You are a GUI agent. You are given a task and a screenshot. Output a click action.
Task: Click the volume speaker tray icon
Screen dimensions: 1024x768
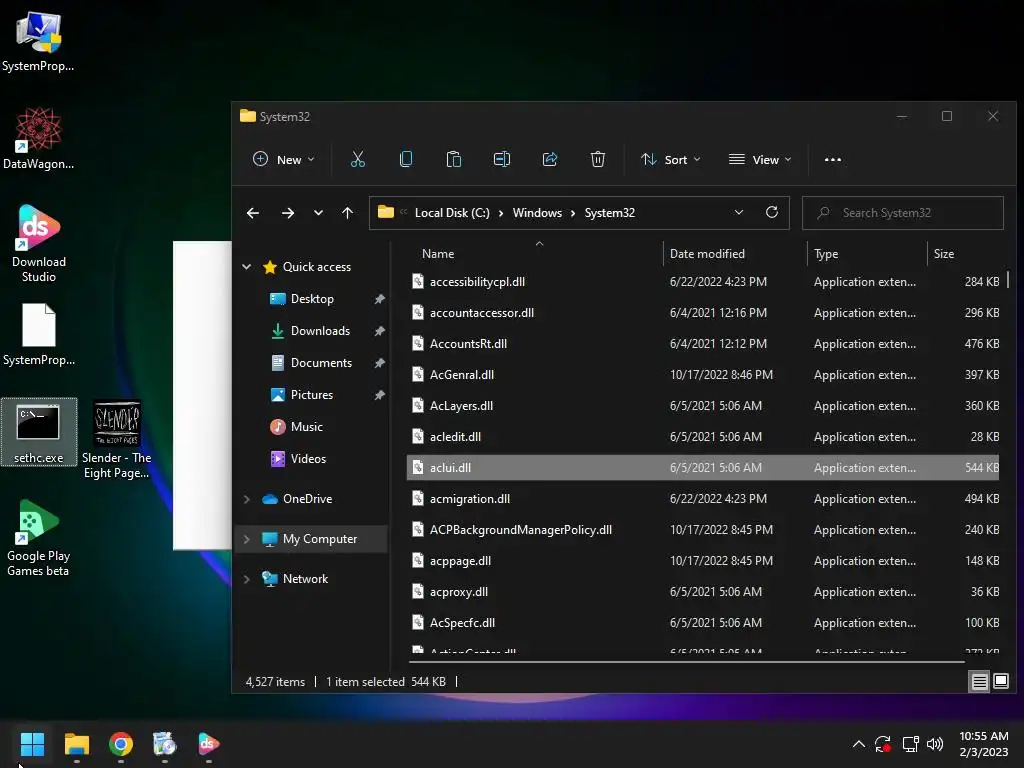935,744
